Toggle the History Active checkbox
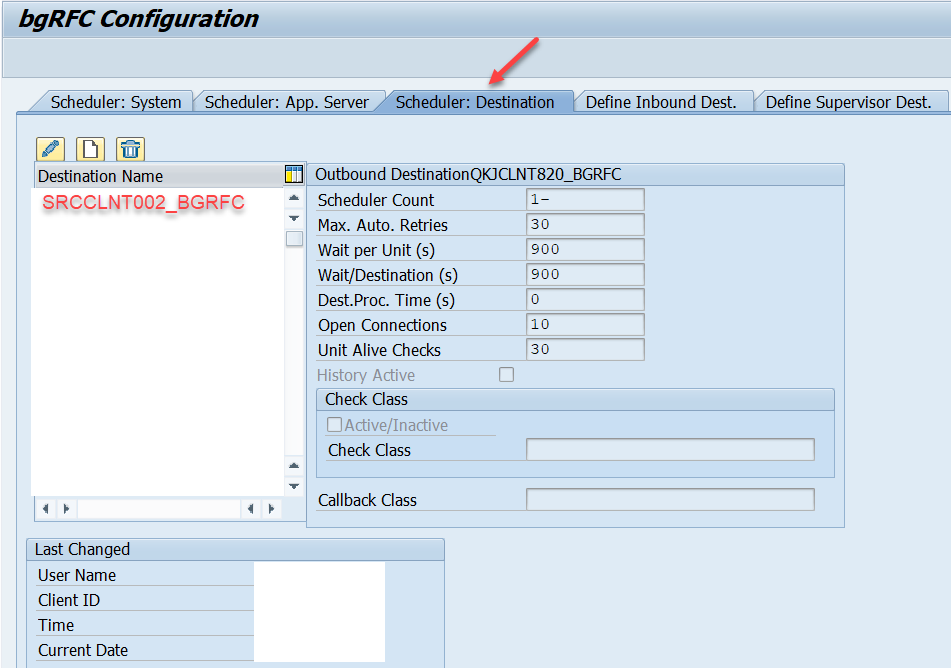Image resolution: width=951 pixels, height=668 pixels. point(506,374)
